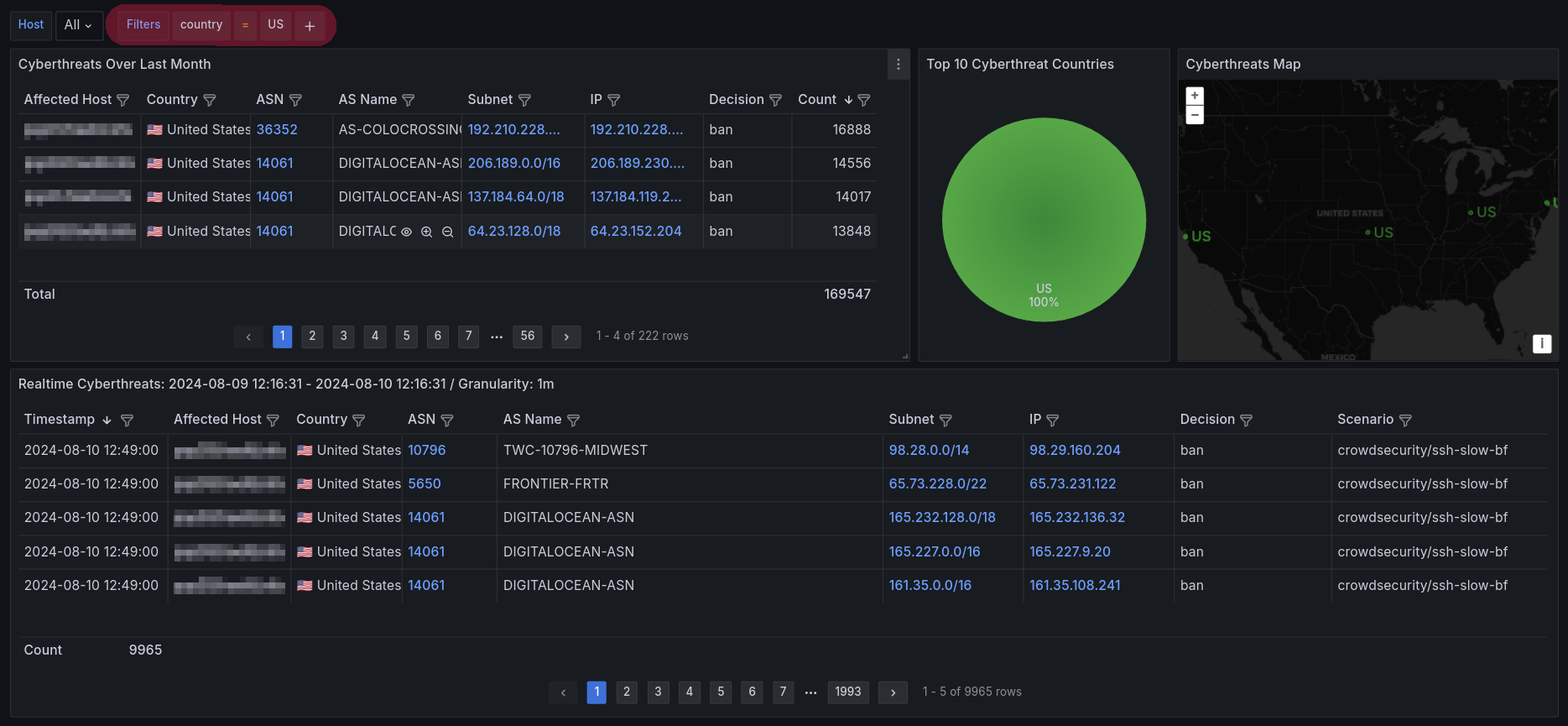Select the Cyberthreats Map panel title
1568x726 pixels.
tap(1242, 65)
